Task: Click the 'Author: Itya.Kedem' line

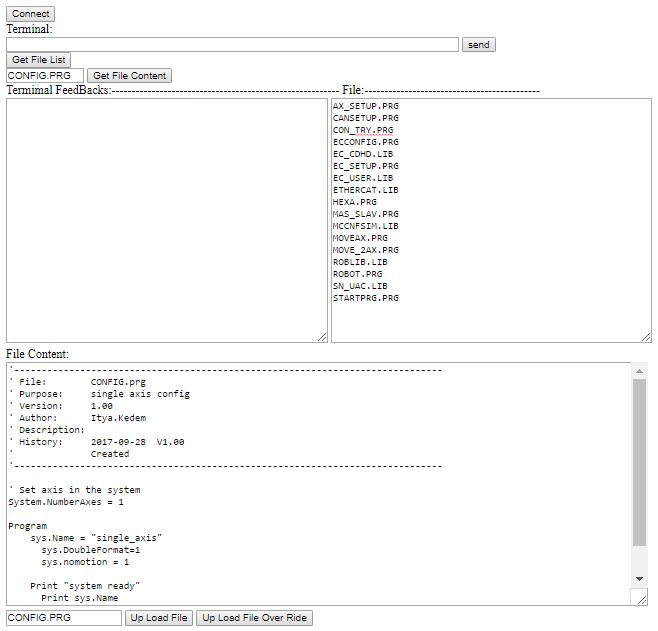Action: coord(78,418)
